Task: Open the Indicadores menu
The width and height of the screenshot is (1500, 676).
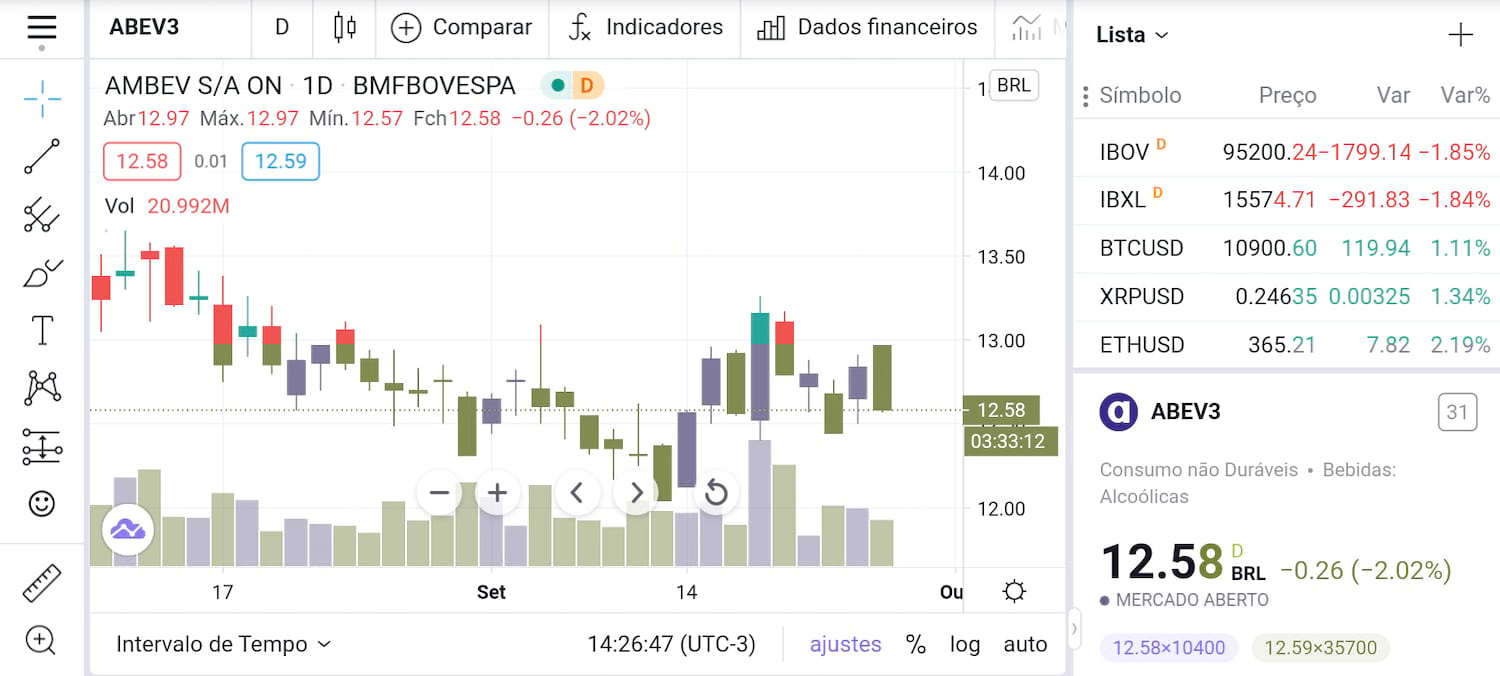Action: 645,28
